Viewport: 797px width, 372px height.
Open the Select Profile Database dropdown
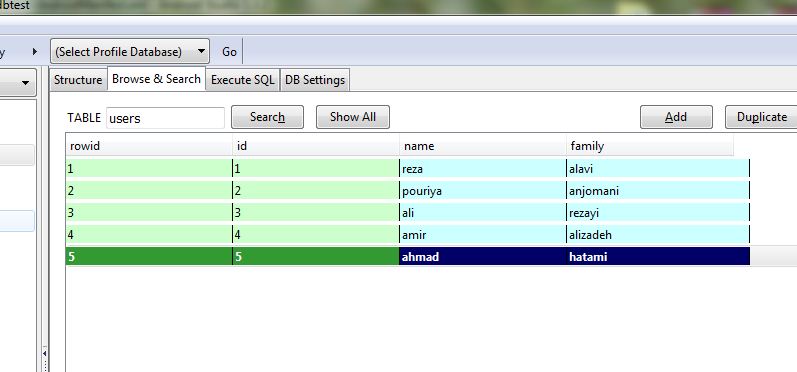130,51
